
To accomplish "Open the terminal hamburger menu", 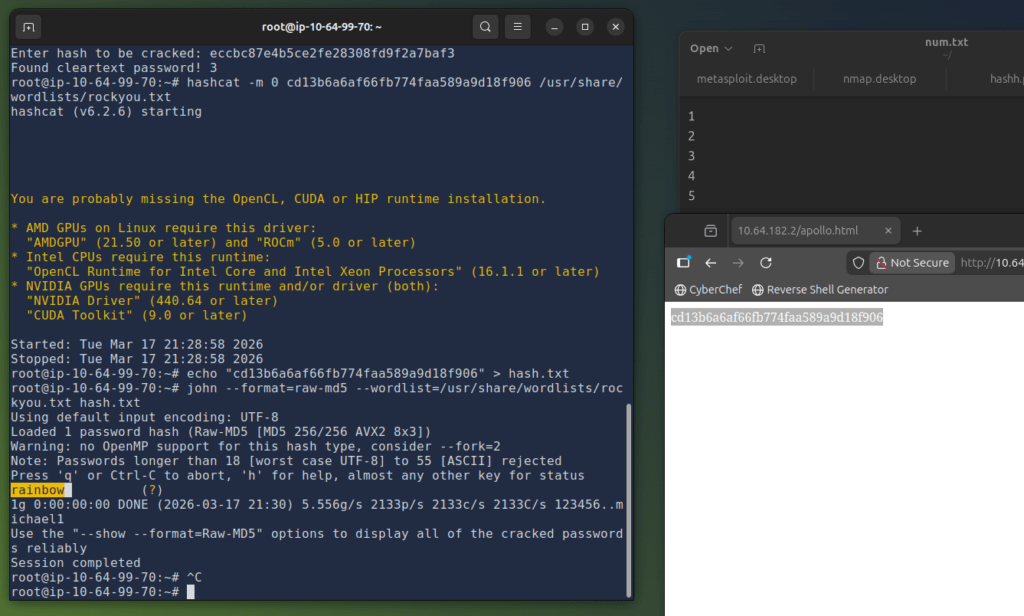I will pos(517,27).
